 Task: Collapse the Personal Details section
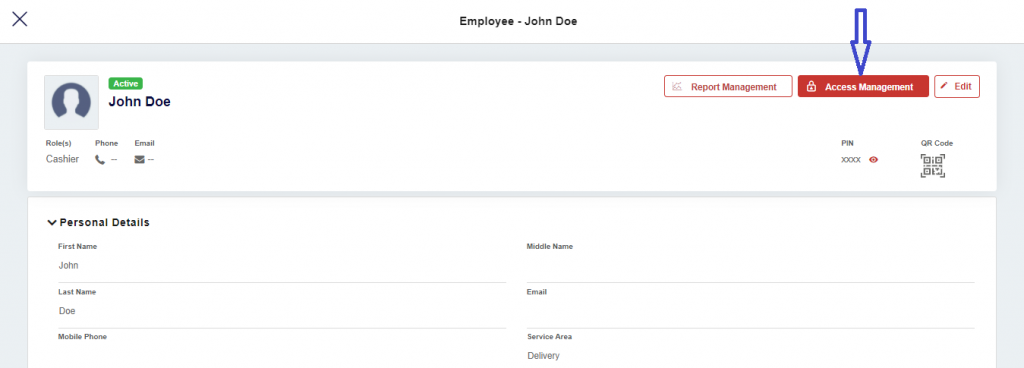(52, 222)
